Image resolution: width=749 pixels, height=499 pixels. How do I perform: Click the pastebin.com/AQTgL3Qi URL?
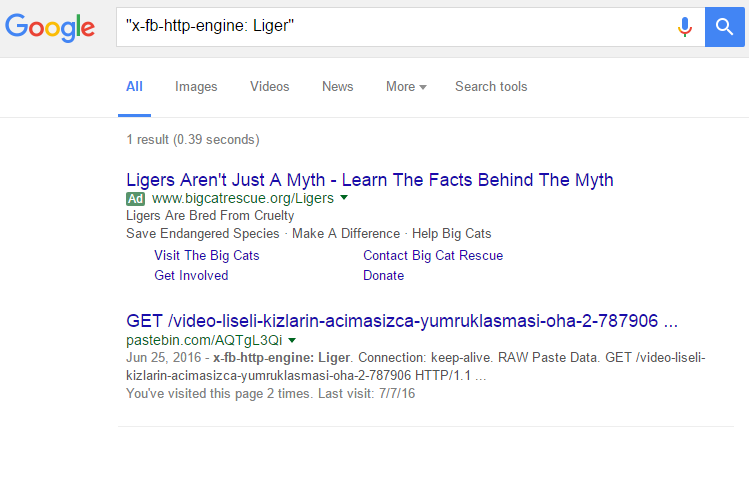204,340
